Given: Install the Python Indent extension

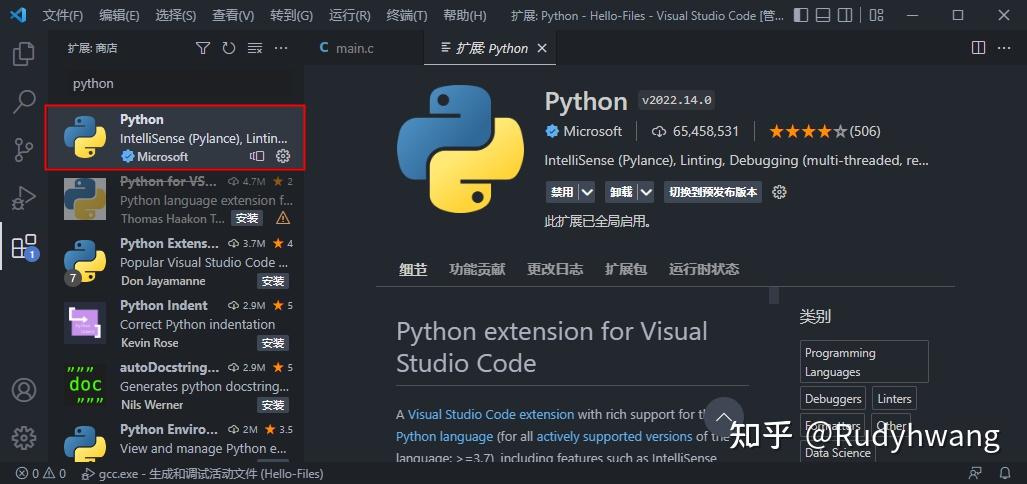Looking at the screenshot, I should coord(273,343).
